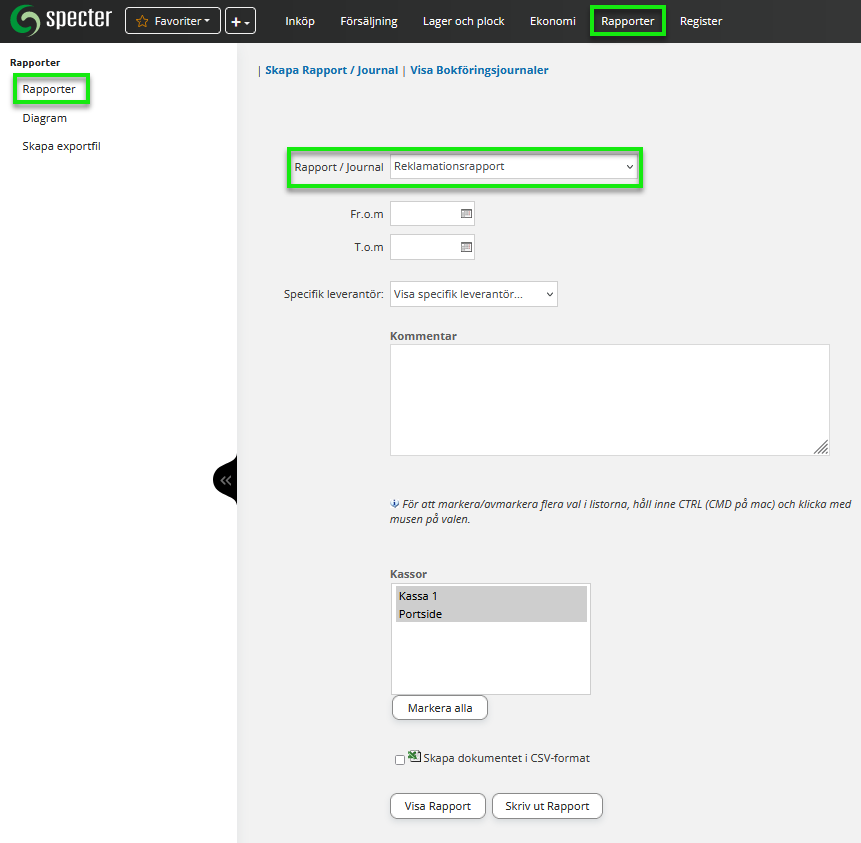
Task: Enable Skapa dokumentet i CSV-format checkbox
Action: coord(400,760)
